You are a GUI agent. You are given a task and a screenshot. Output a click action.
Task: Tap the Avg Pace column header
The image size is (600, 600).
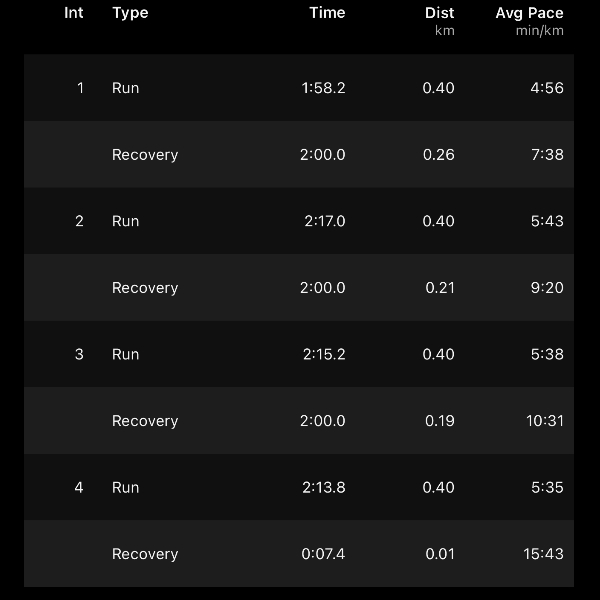coord(530,21)
